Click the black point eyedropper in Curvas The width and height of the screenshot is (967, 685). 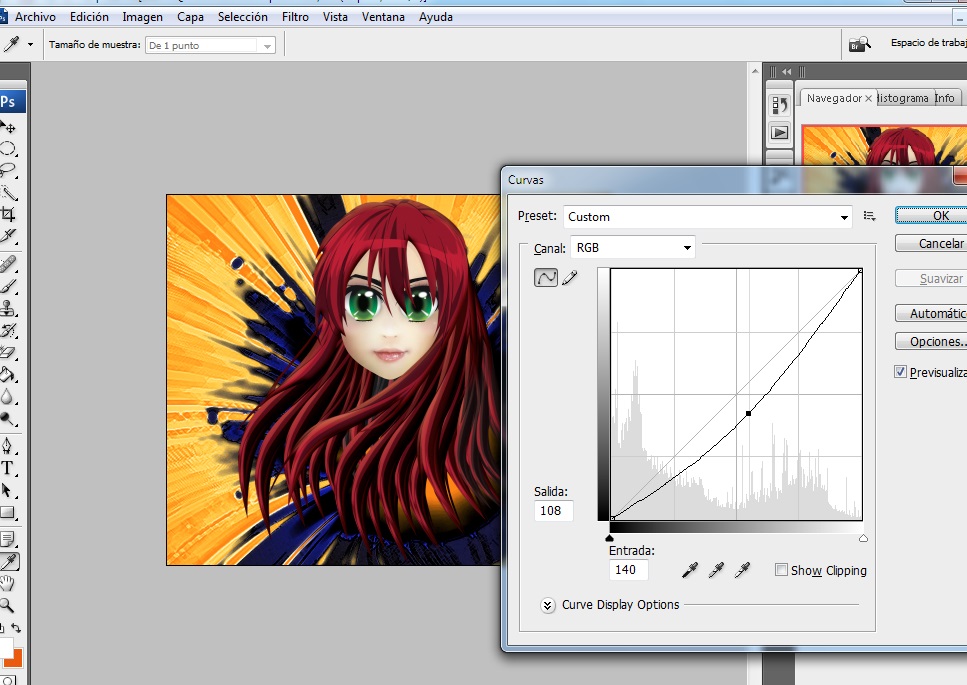(x=690, y=570)
